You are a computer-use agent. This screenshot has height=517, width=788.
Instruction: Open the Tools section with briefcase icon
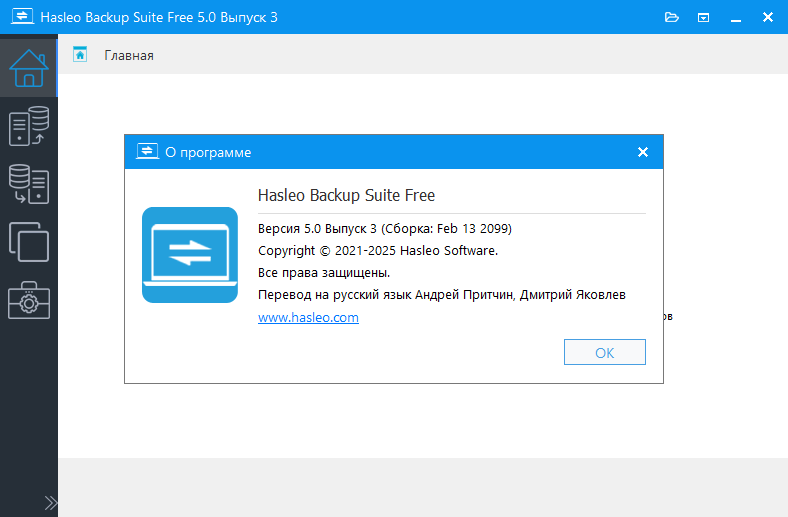(x=29, y=300)
